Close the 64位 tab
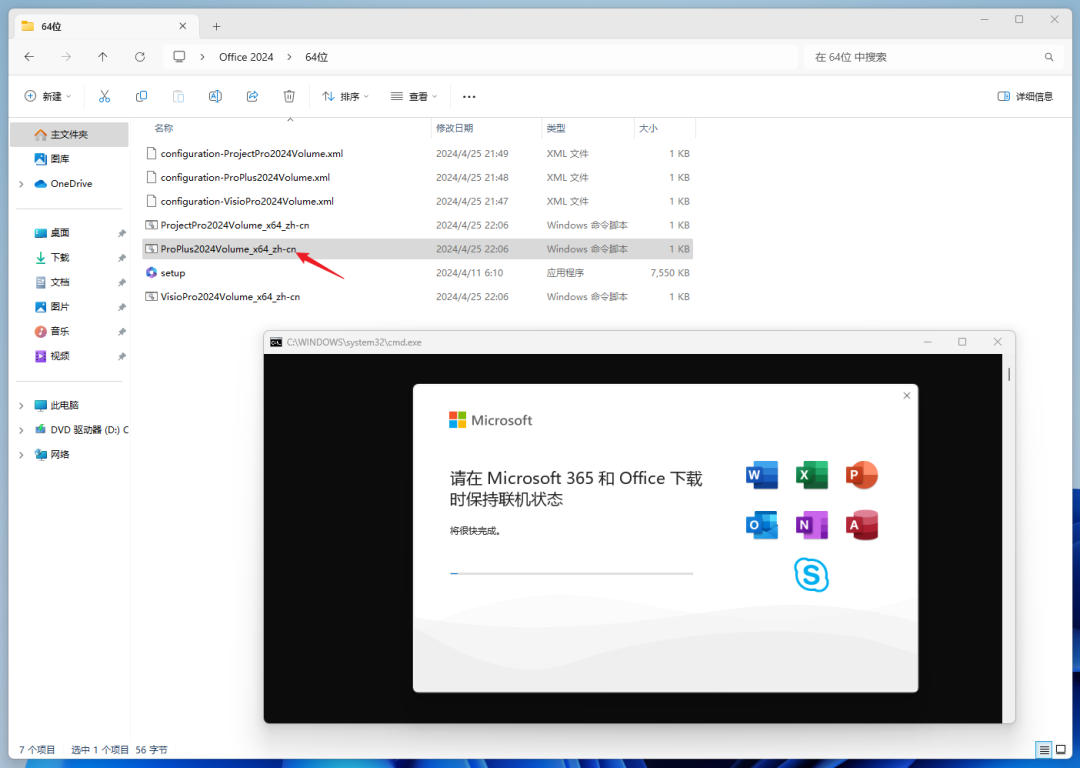This screenshot has height=768, width=1080. point(183,25)
